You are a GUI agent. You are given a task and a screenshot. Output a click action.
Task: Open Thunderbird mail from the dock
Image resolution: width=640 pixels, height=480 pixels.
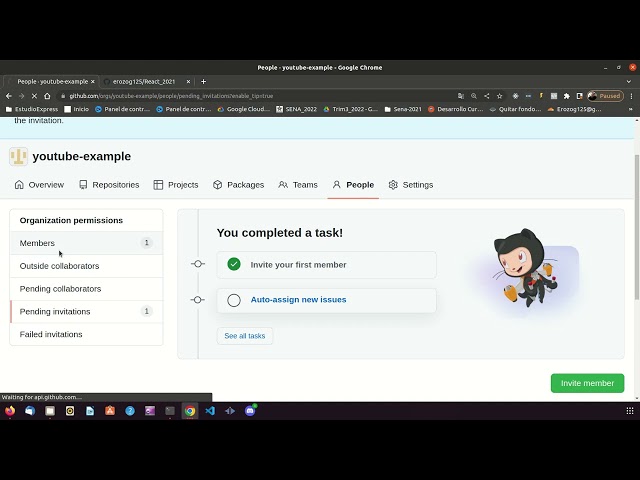coord(30,411)
